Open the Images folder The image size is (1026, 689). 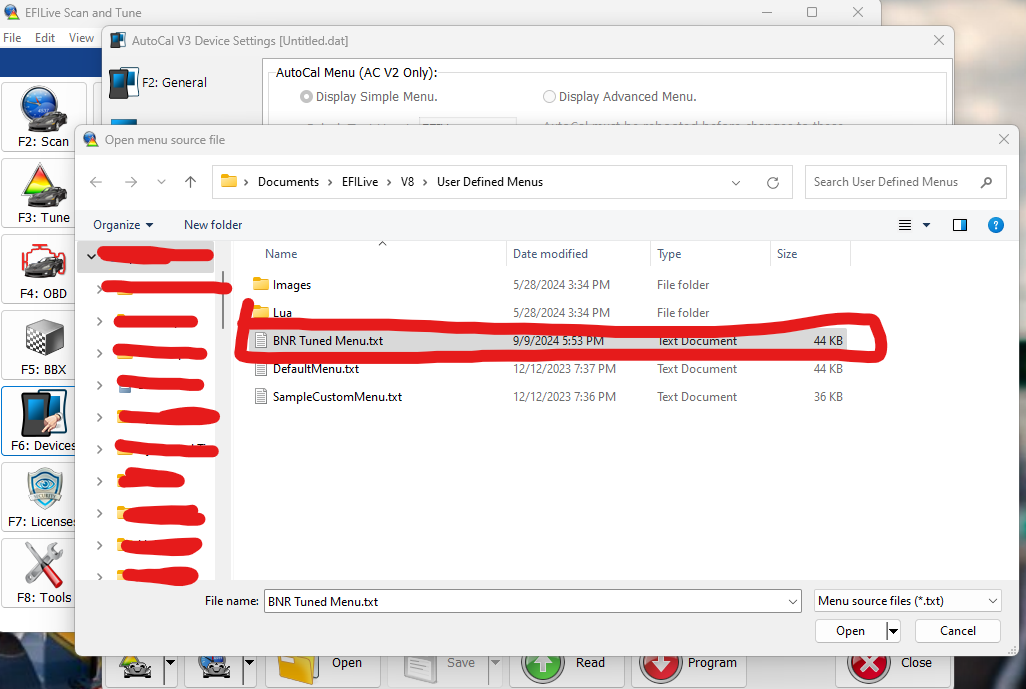point(292,285)
